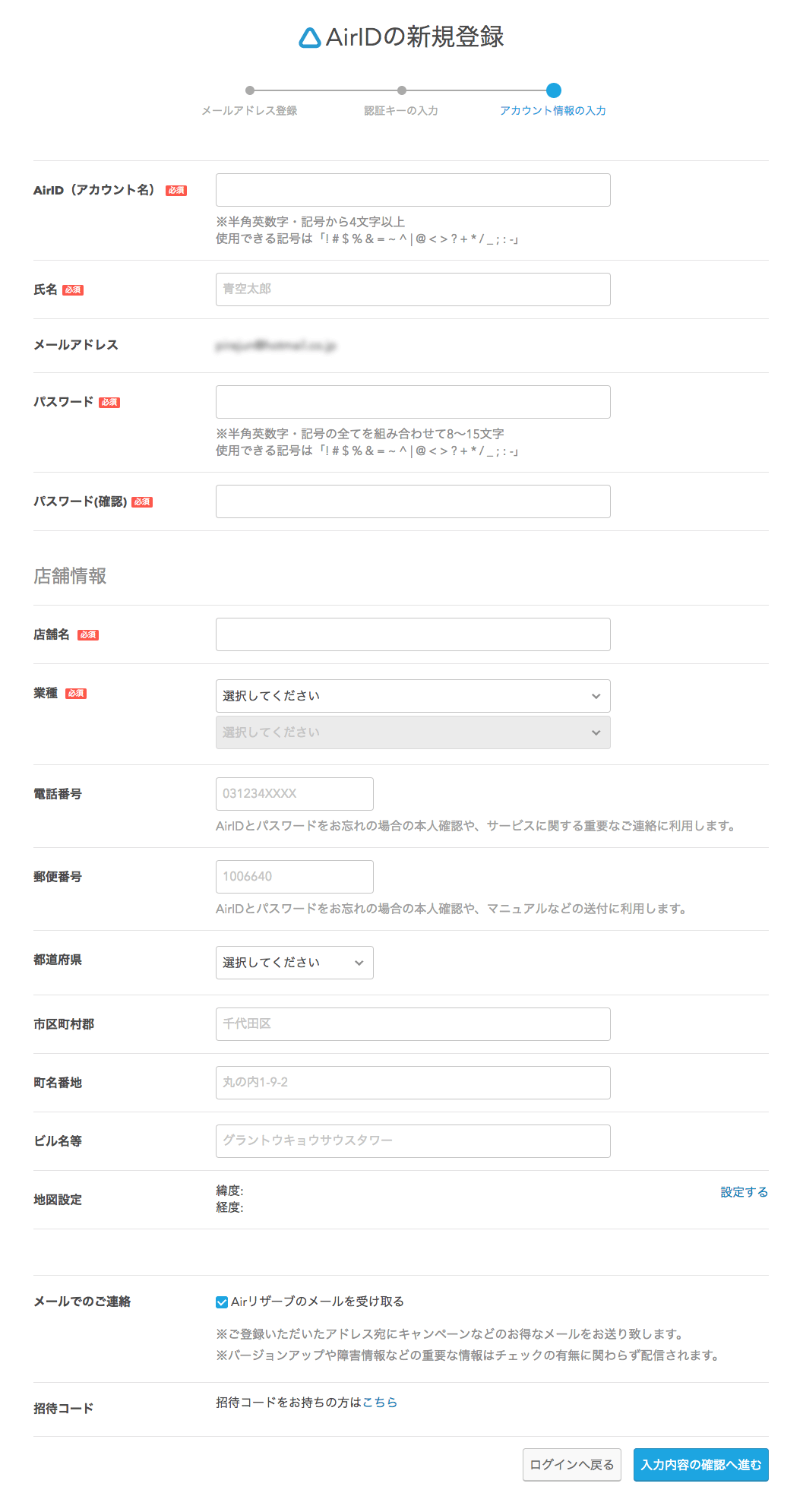Image resolution: width=803 pixels, height=1512 pixels.
Task: Click the AirIDの新規登録 page title
Action: point(415,37)
